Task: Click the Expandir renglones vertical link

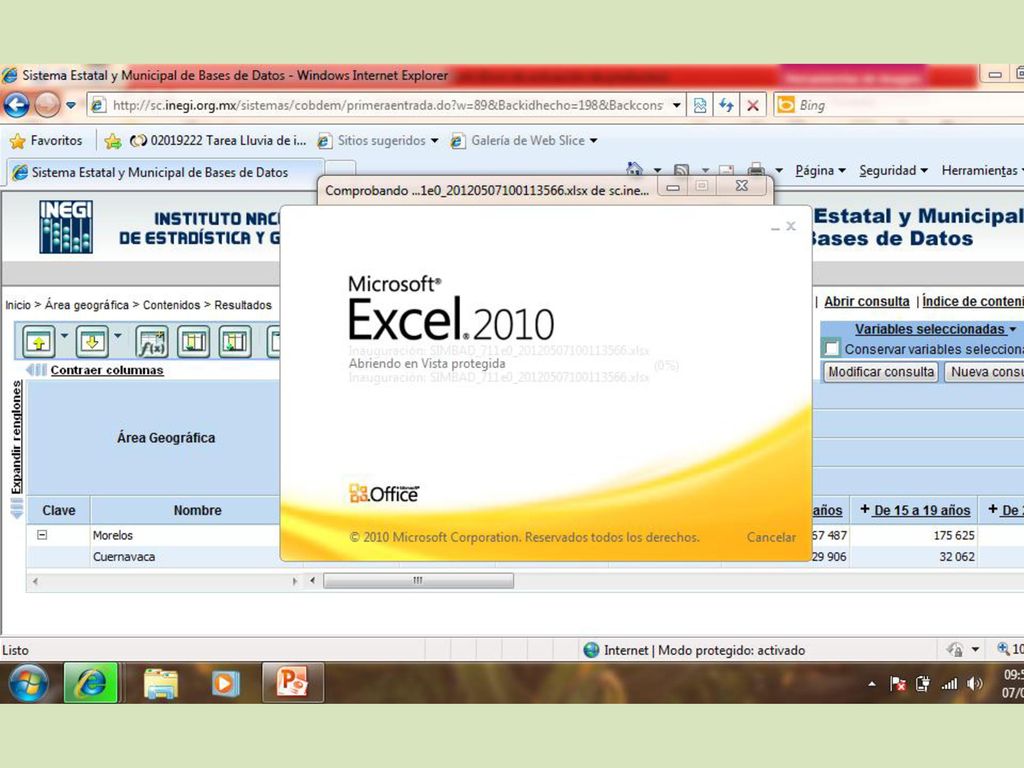Action: (x=16, y=438)
